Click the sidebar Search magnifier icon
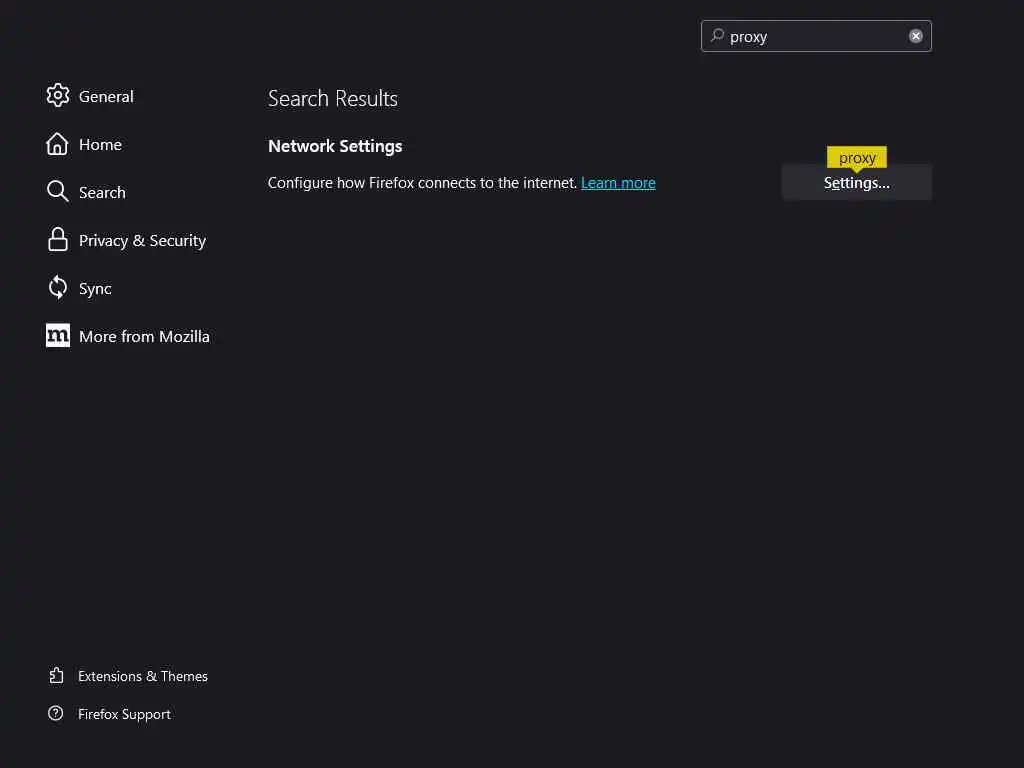The width and height of the screenshot is (1024, 768). (x=58, y=192)
